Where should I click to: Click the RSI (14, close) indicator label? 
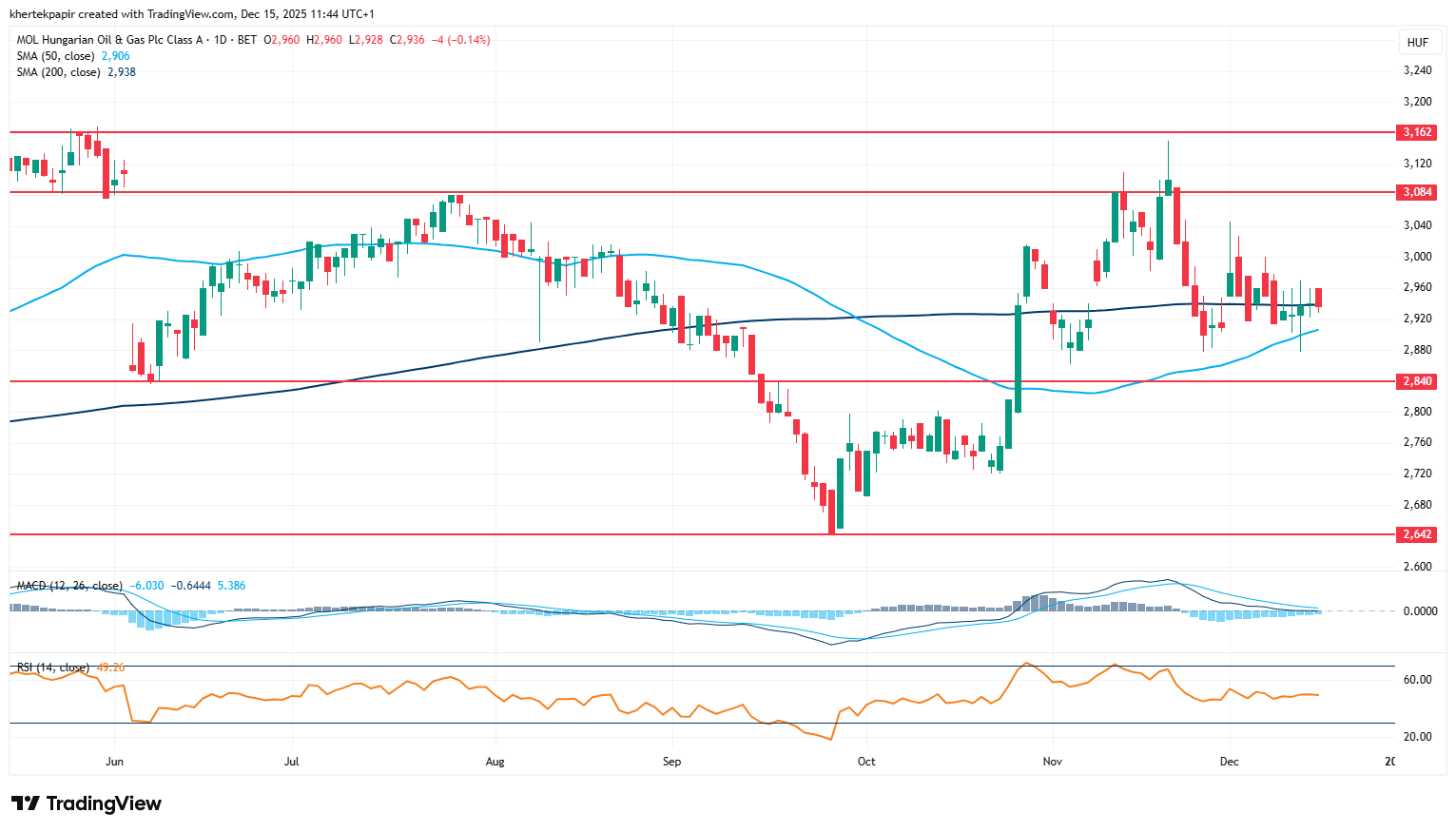coord(53,668)
